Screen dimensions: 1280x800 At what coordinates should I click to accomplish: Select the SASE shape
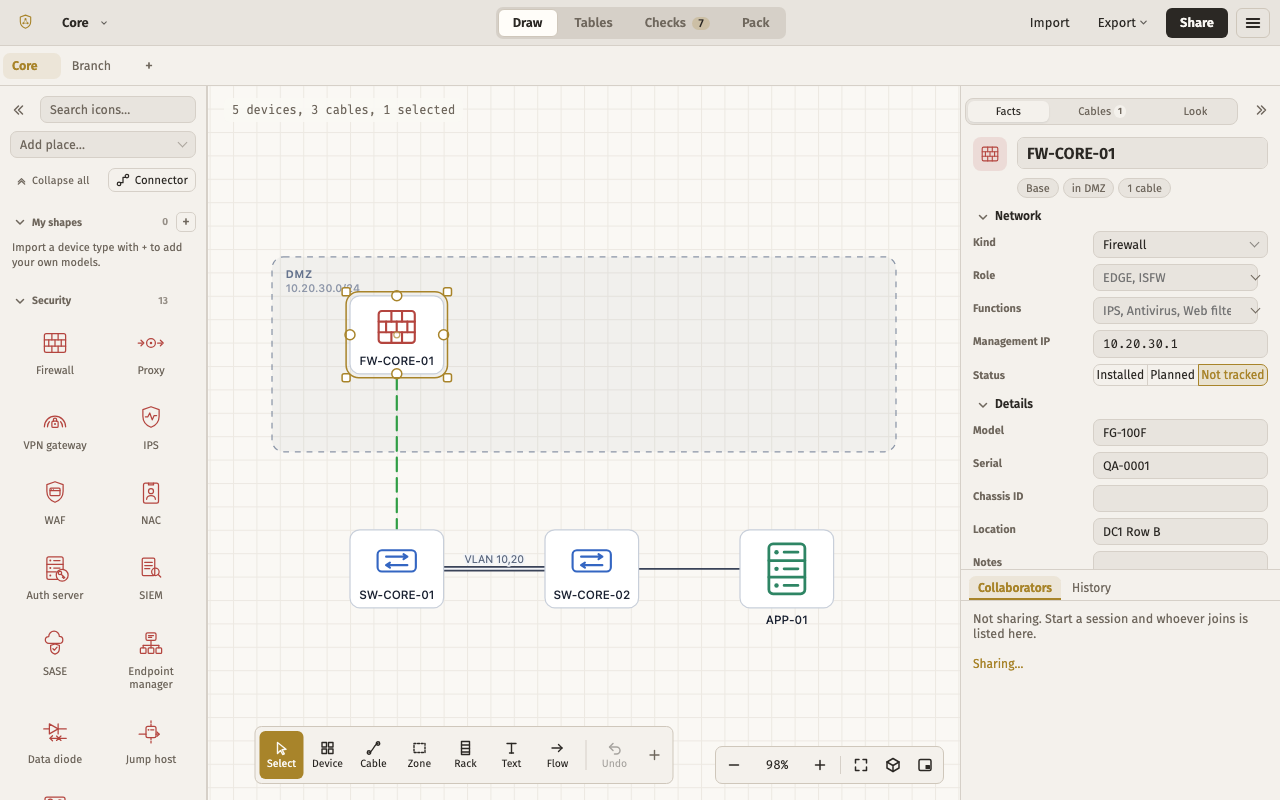55,655
